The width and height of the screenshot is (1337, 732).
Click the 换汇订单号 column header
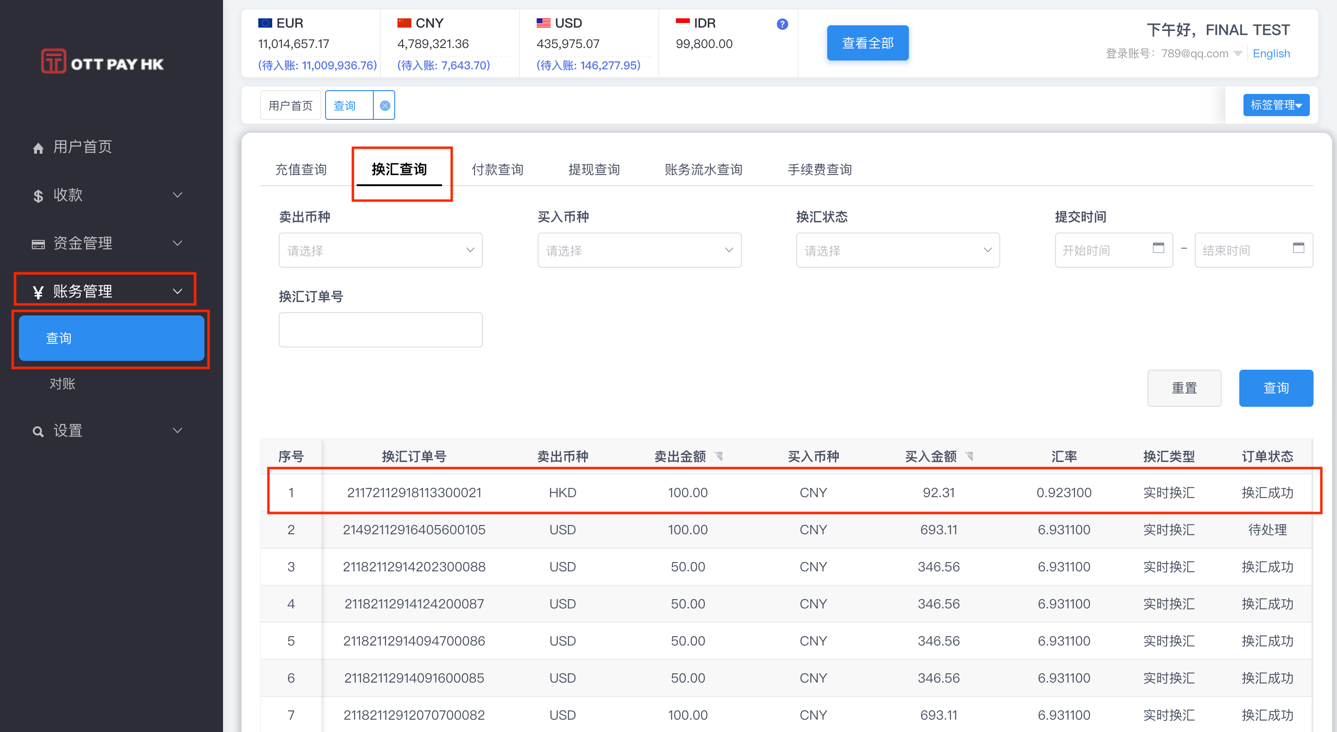pos(414,457)
